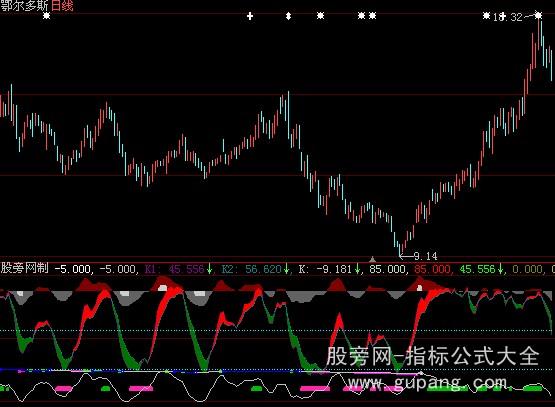Screen dimensions: 555x407
Task: Click the green down arrow after K1 value
Action: click(x=210, y=269)
